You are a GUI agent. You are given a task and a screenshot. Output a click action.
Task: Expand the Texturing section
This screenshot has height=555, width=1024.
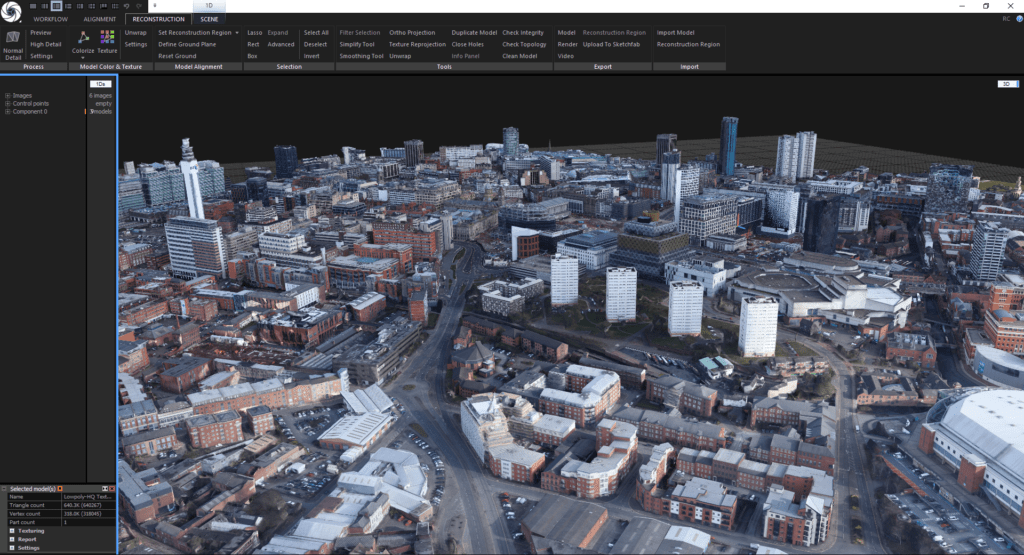[x=12, y=531]
